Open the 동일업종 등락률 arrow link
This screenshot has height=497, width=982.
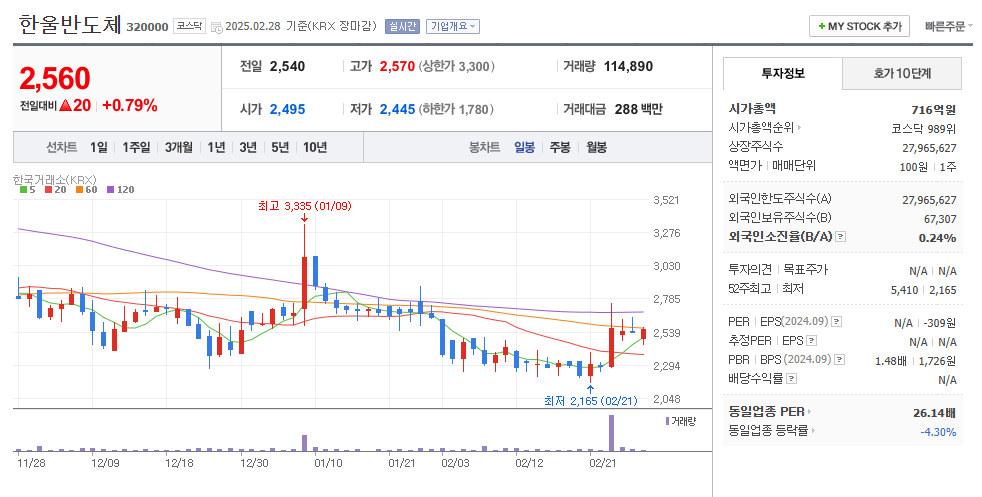(813, 431)
